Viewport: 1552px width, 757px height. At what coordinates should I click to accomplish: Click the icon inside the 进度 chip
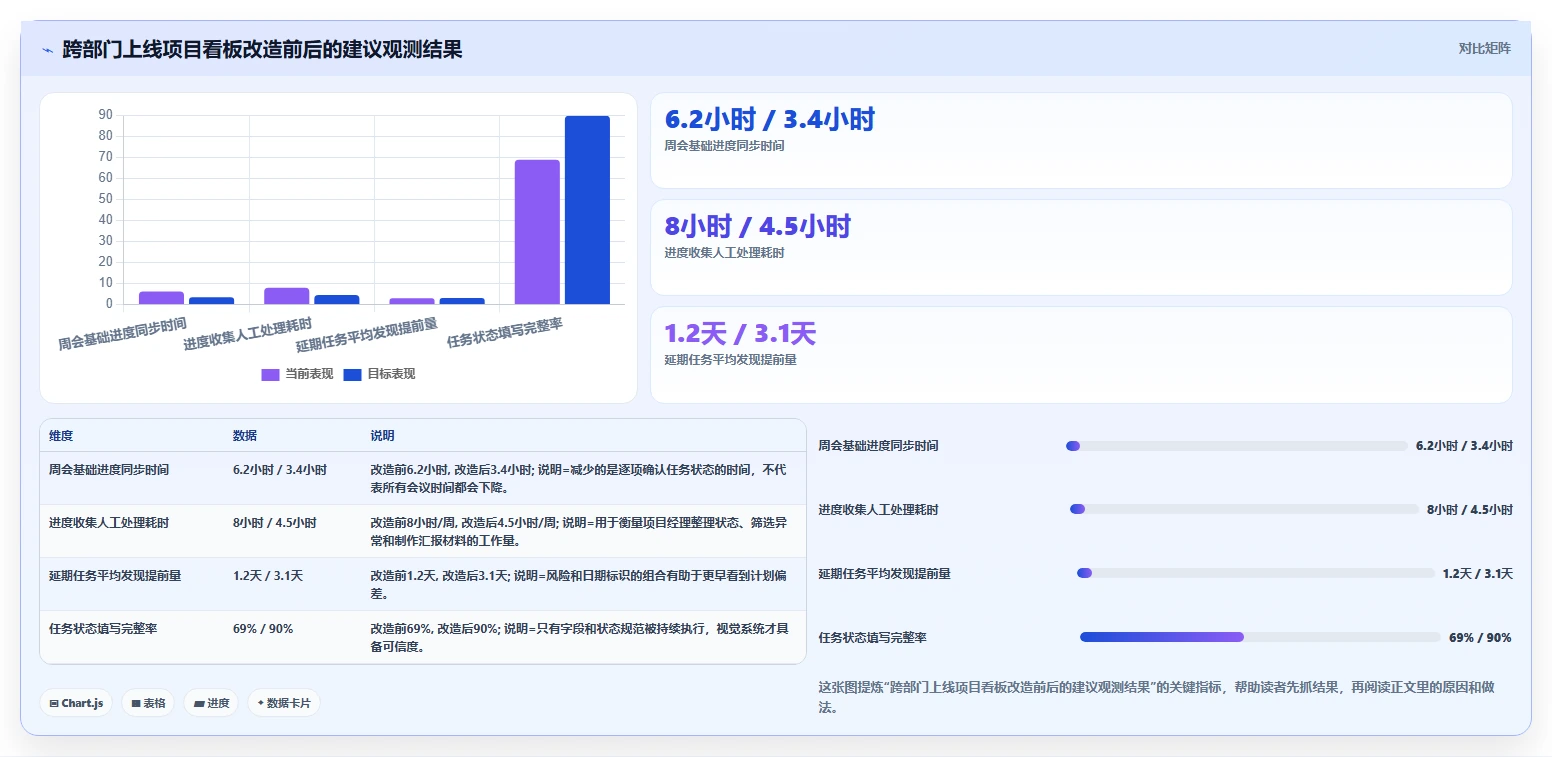(x=199, y=704)
